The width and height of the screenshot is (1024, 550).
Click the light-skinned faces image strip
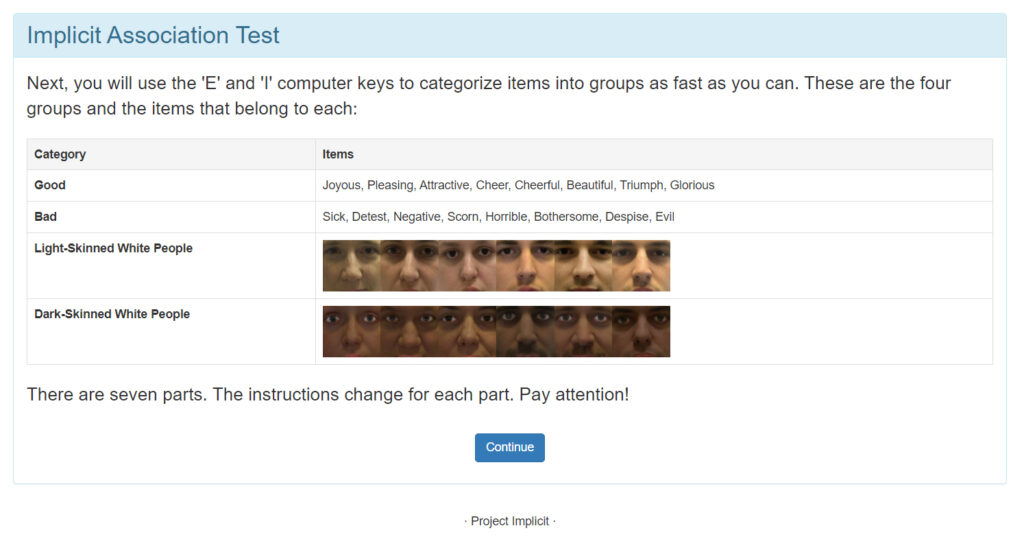pos(496,265)
